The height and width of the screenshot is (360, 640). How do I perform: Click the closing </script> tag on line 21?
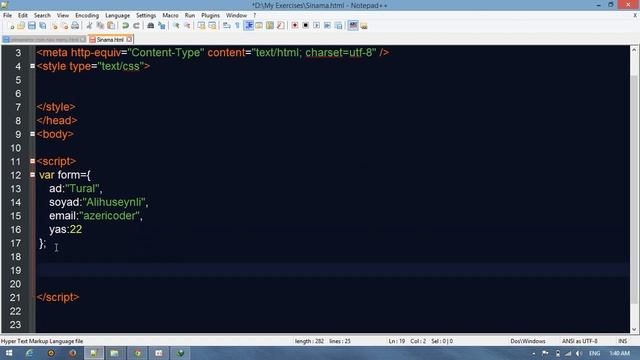point(58,297)
